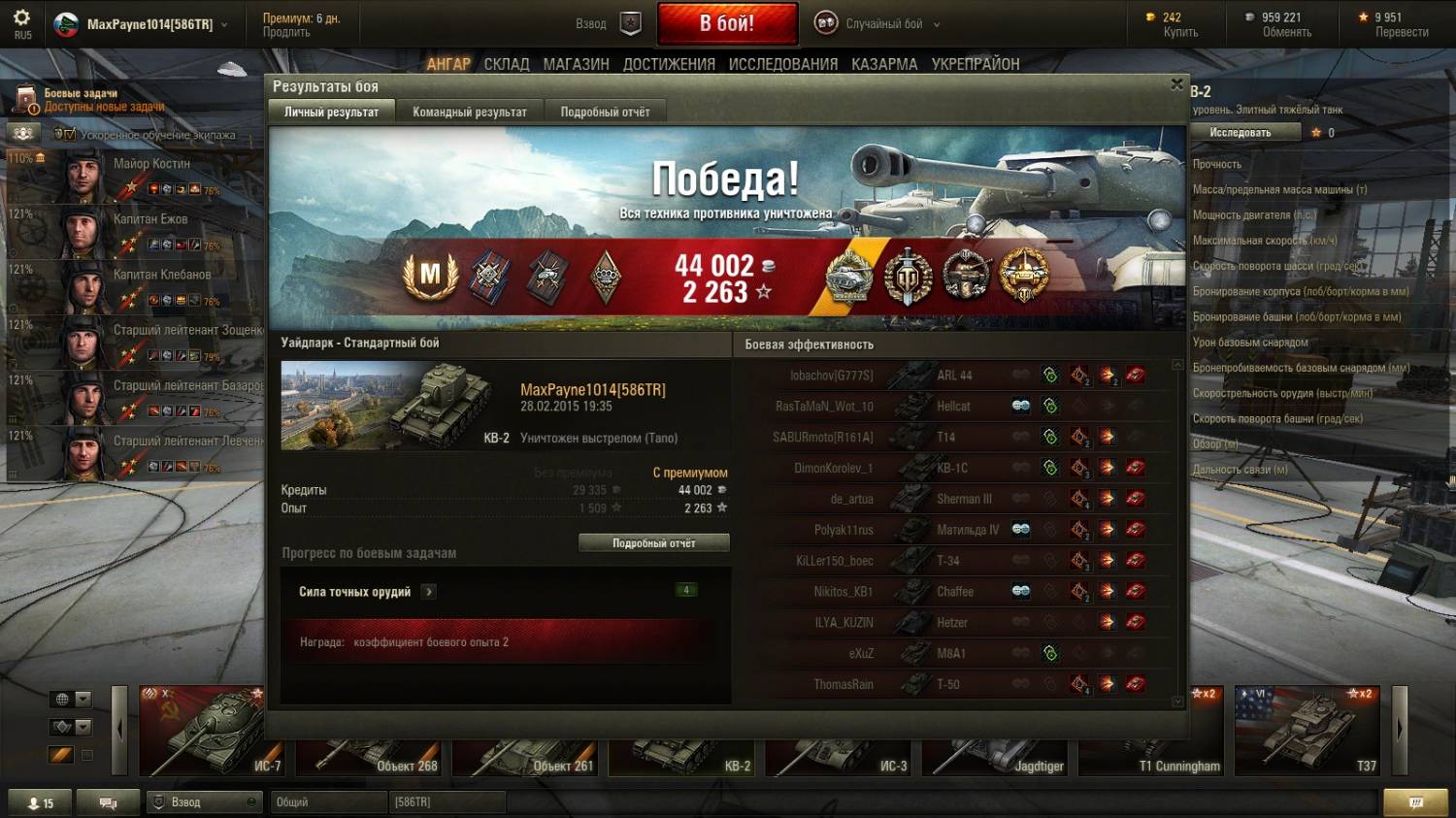Click the free experience star above Перевести
The image size is (1456, 818).
pos(1364,16)
